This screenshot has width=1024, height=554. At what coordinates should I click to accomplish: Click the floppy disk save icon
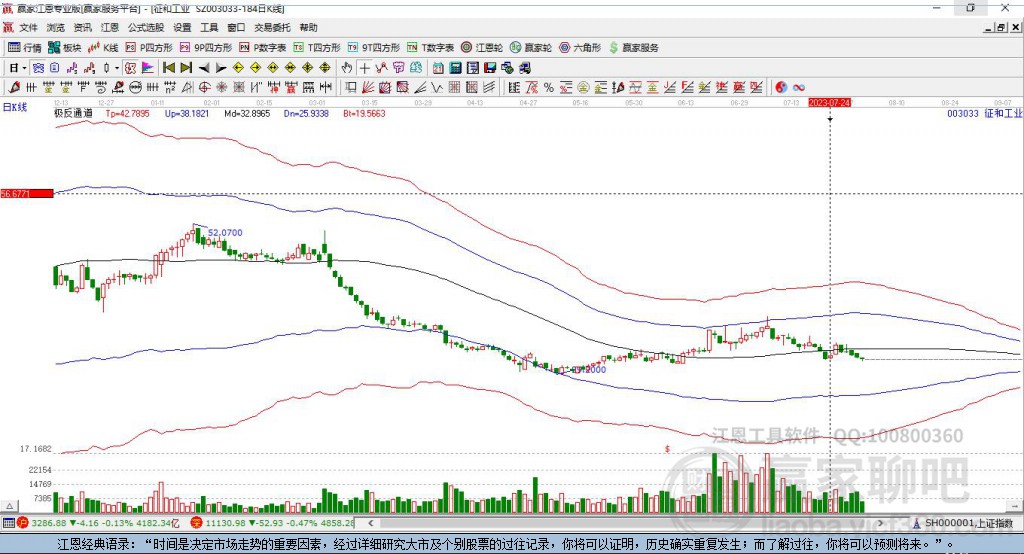pos(490,68)
